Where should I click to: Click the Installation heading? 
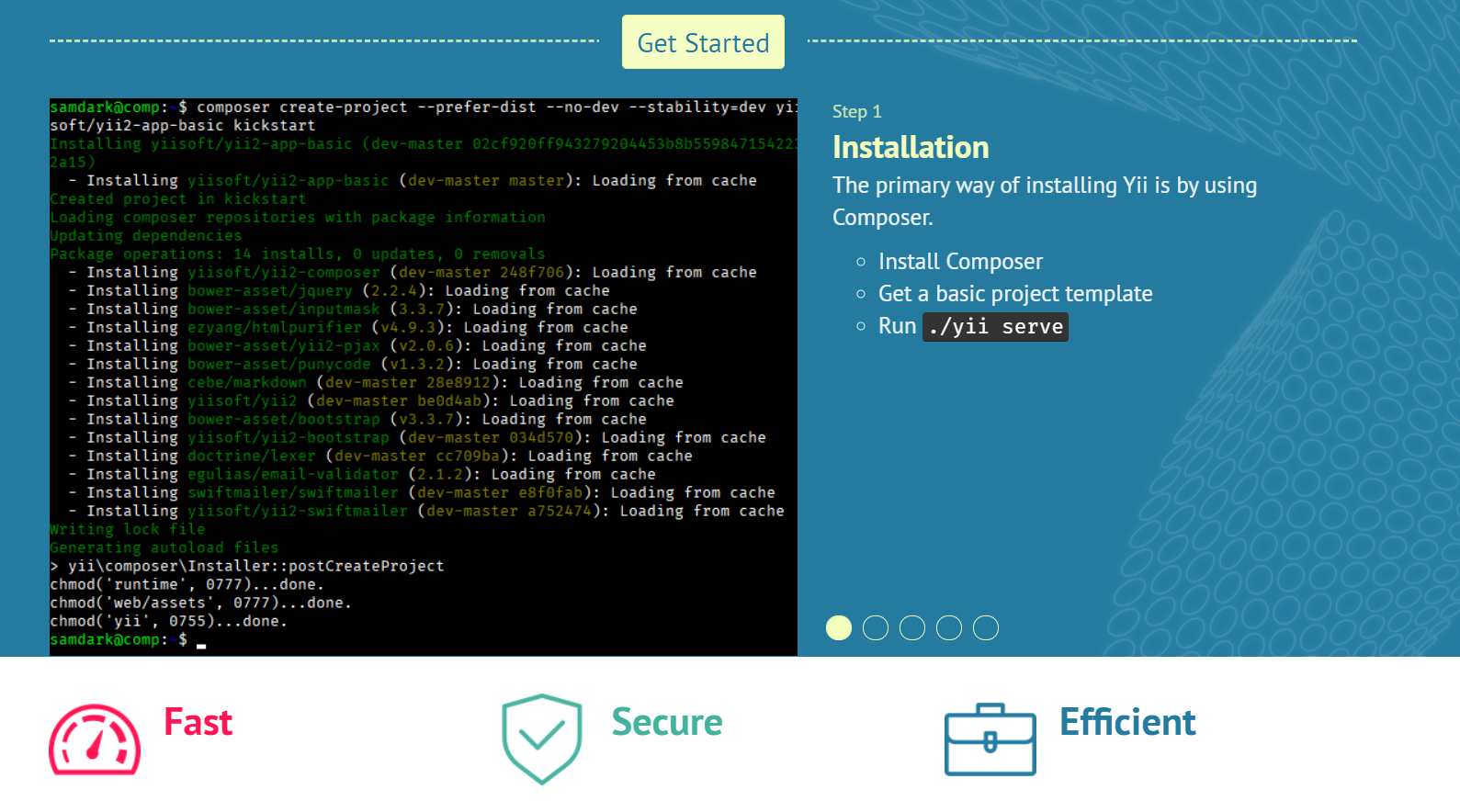(911, 148)
